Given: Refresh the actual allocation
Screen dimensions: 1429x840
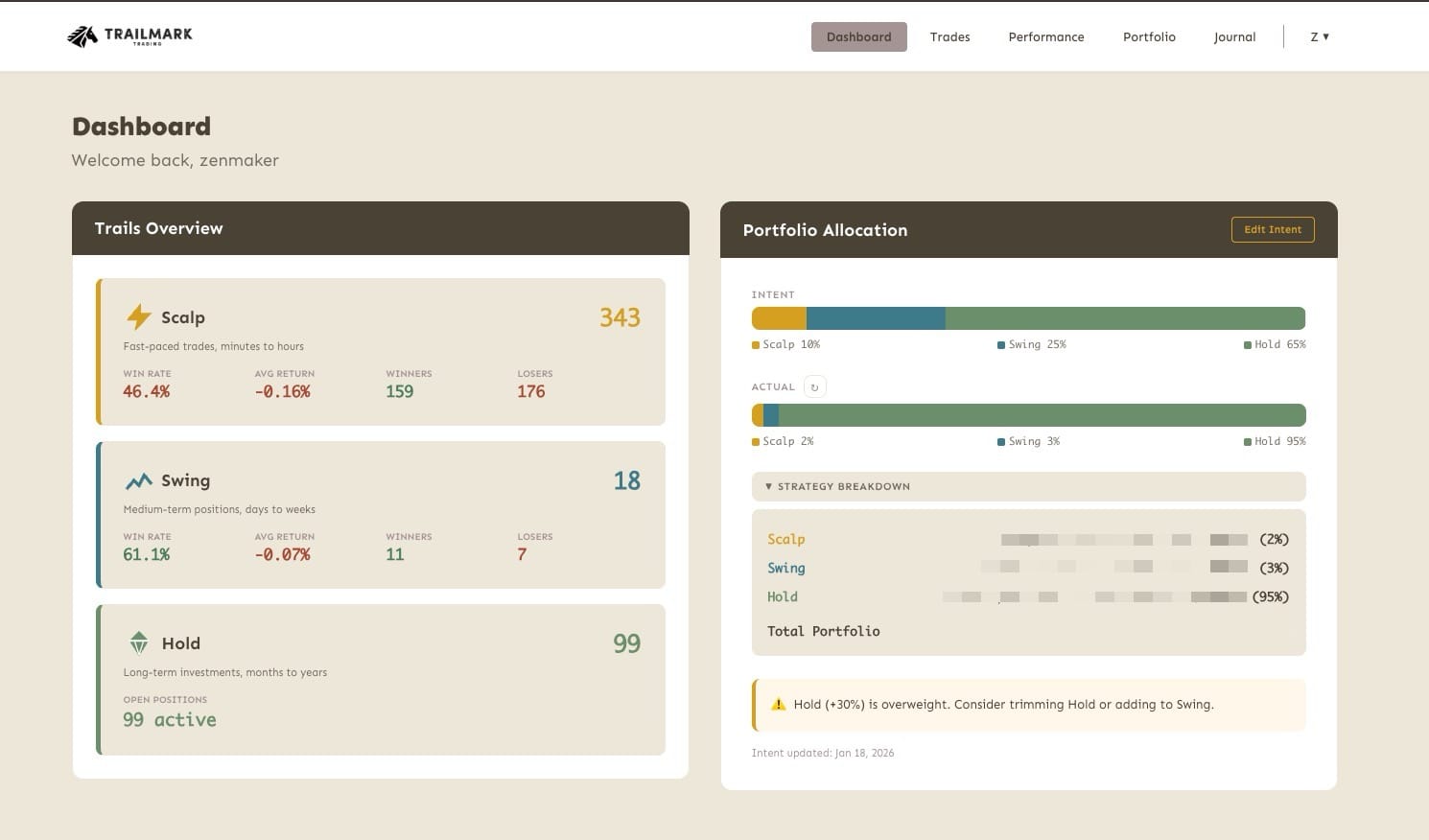Looking at the screenshot, I should 814,387.
